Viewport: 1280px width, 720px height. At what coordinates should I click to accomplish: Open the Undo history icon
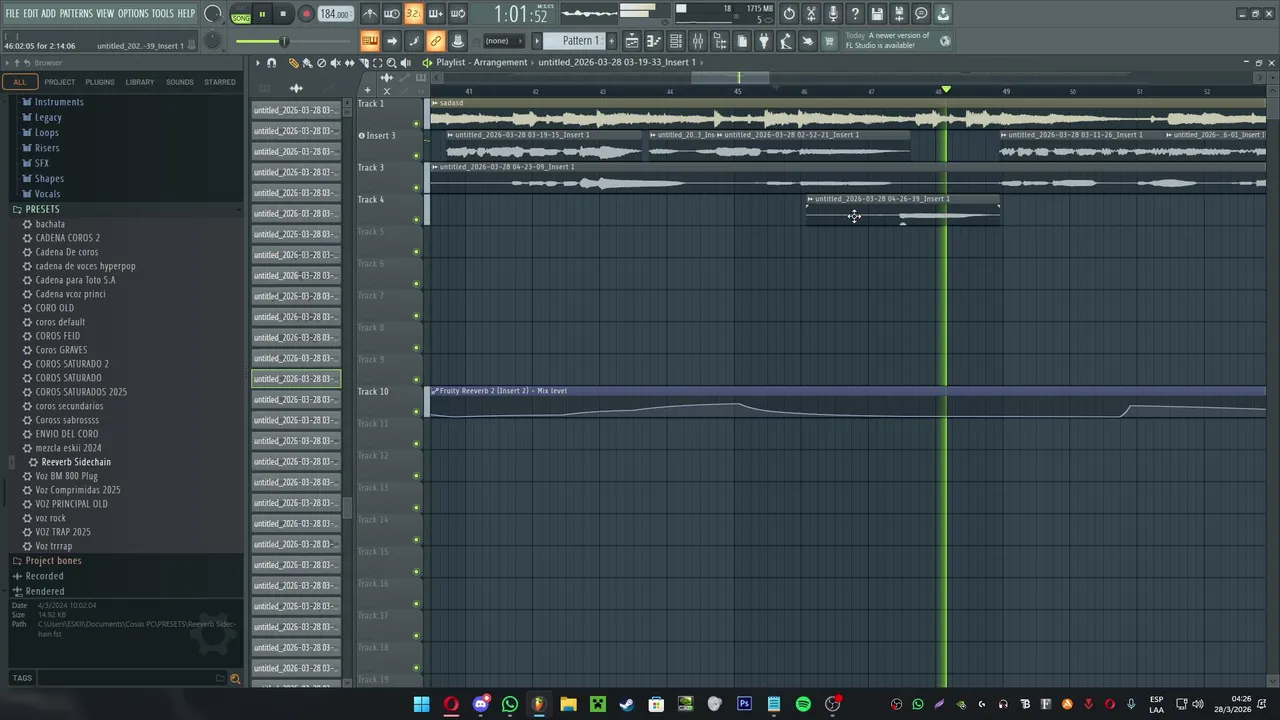tap(789, 14)
